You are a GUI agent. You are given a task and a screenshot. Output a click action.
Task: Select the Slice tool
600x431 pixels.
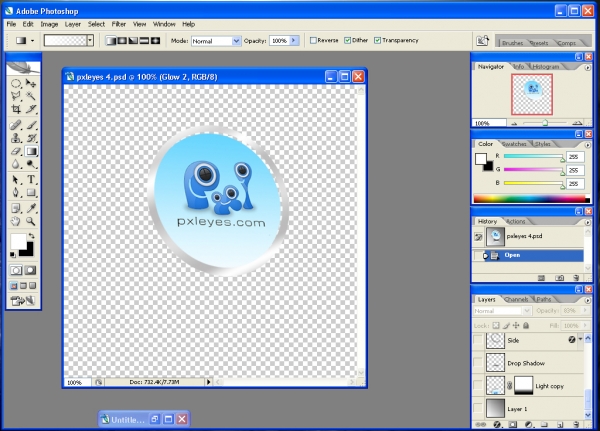(31, 109)
